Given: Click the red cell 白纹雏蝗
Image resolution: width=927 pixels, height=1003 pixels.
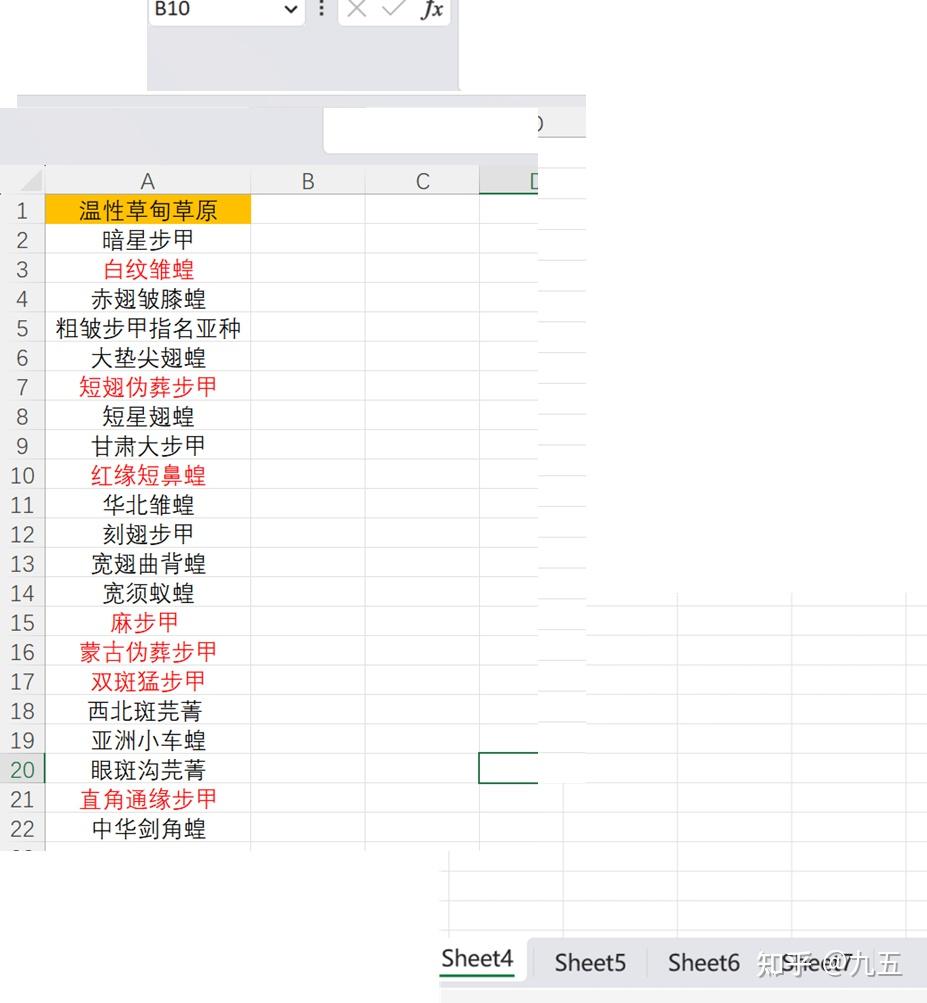Looking at the screenshot, I should [147, 269].
